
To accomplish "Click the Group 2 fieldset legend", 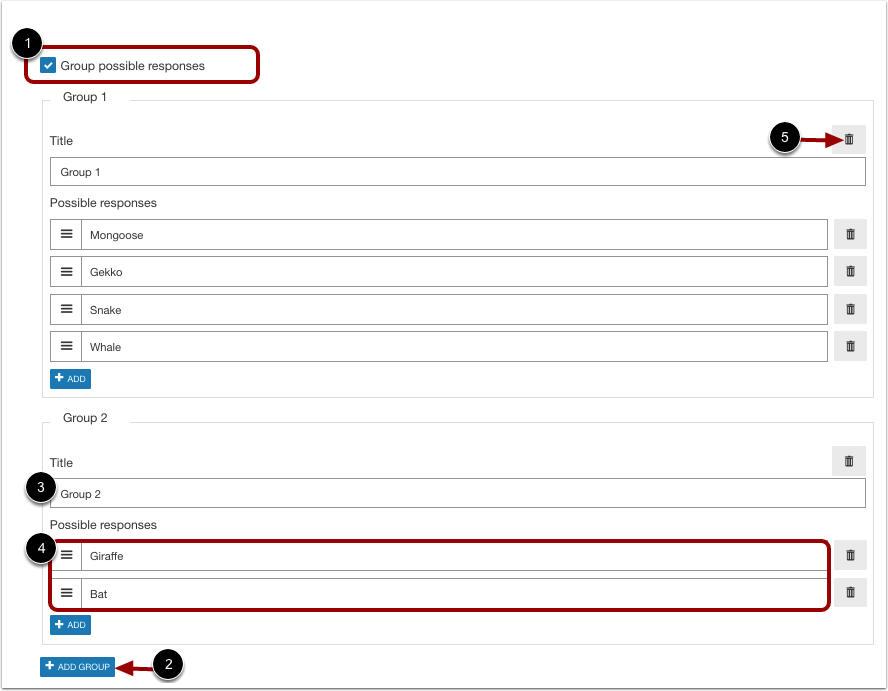I will [x=85, y=418].
